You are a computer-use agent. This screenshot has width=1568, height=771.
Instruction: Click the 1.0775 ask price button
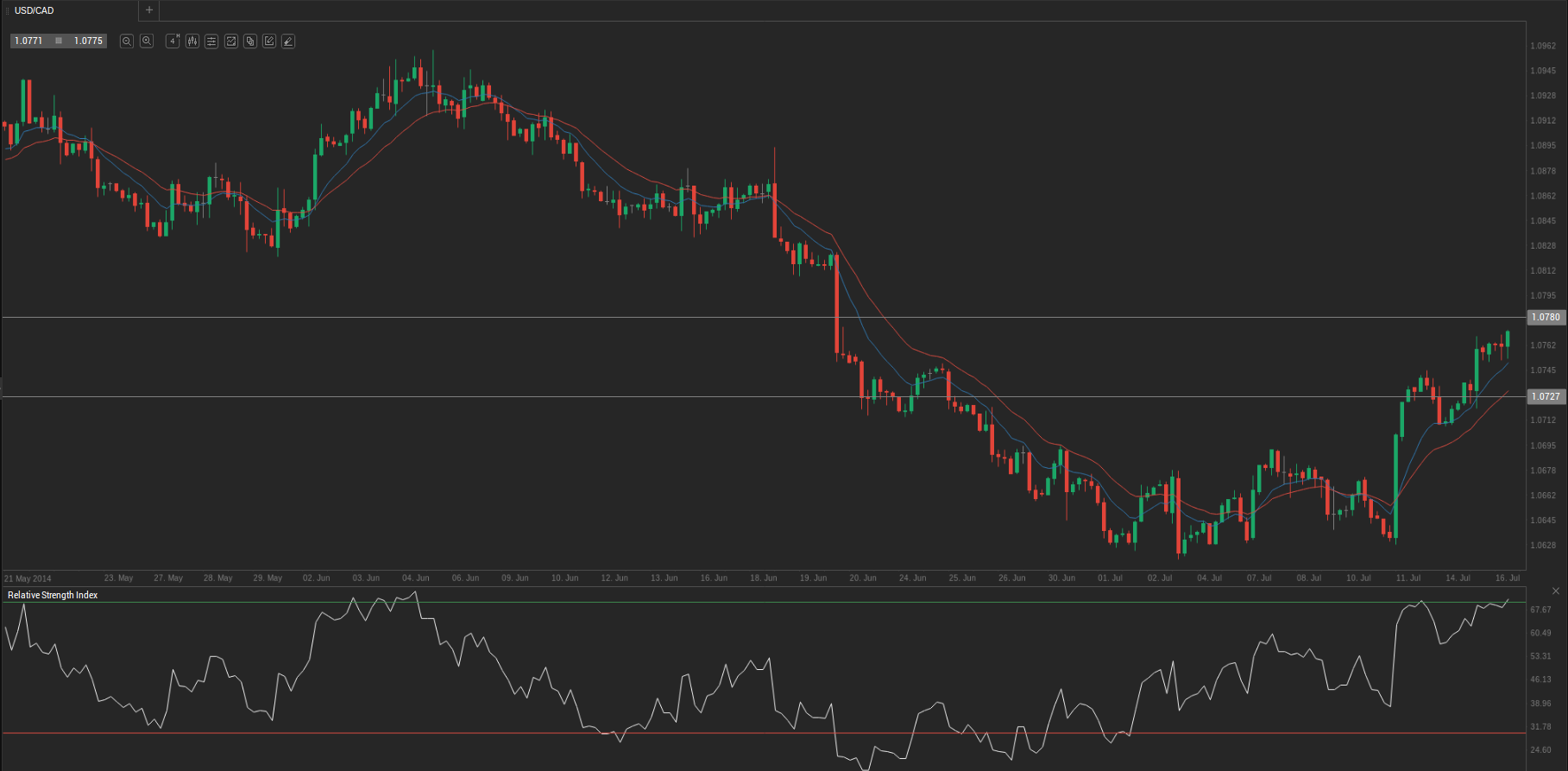click(x=88, y=41)
